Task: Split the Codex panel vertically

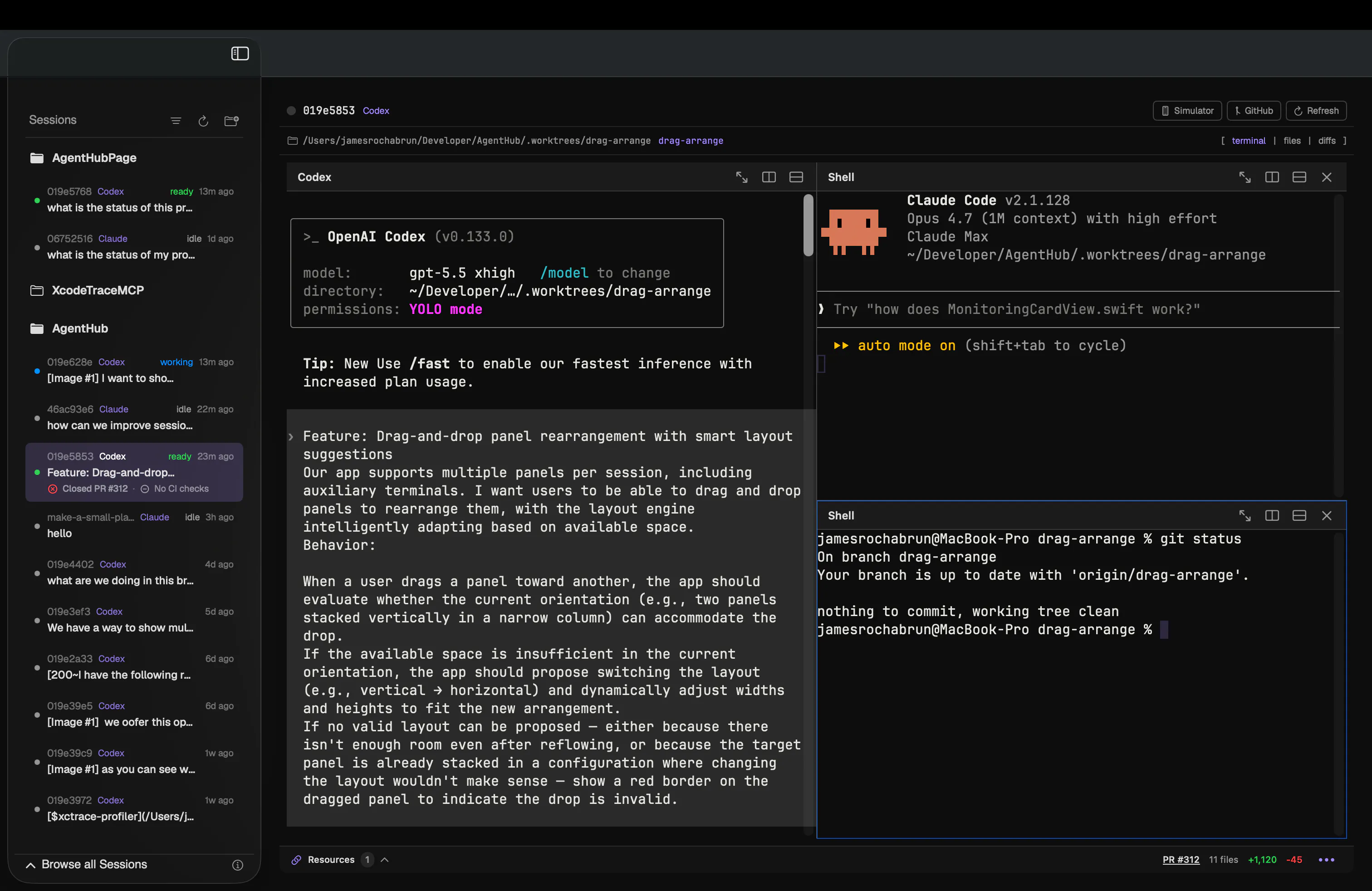Action: pos(769,177)
